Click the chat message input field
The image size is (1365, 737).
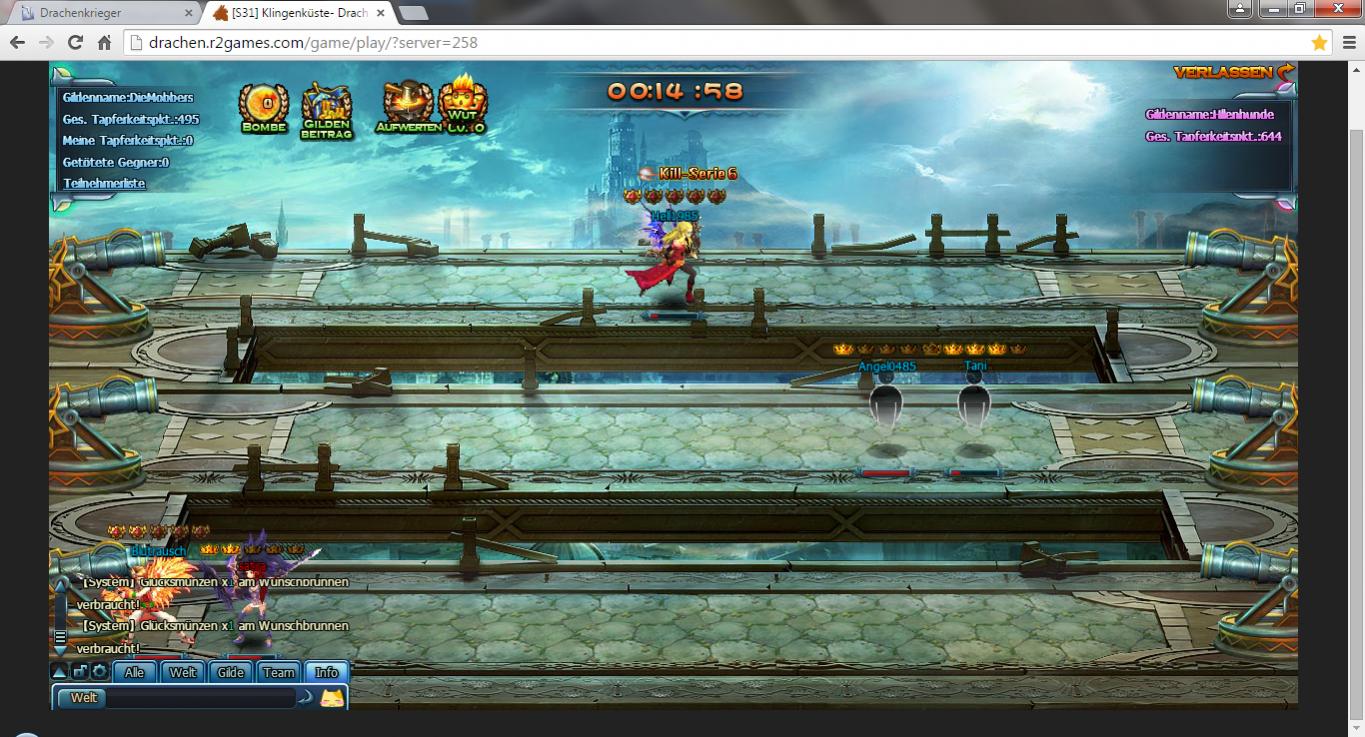coord(200,698)
